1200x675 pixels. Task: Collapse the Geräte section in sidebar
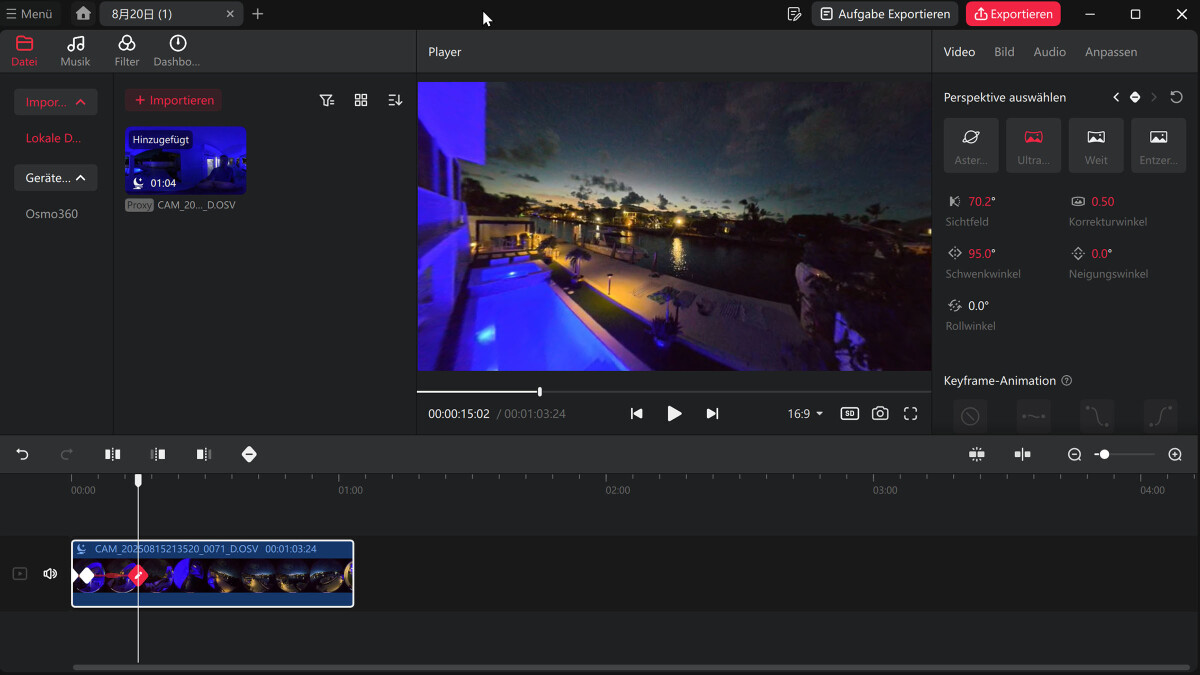pos(56,178)
